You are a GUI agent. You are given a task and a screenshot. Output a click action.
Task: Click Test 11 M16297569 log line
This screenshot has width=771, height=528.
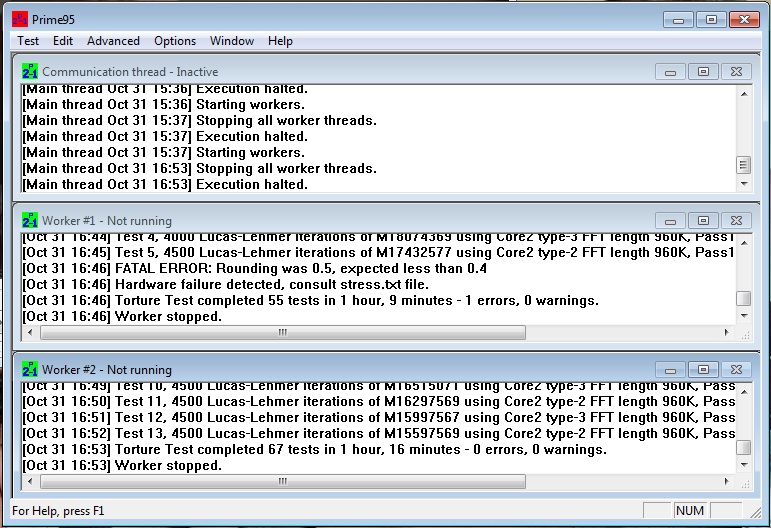click(x=379, y=401)
